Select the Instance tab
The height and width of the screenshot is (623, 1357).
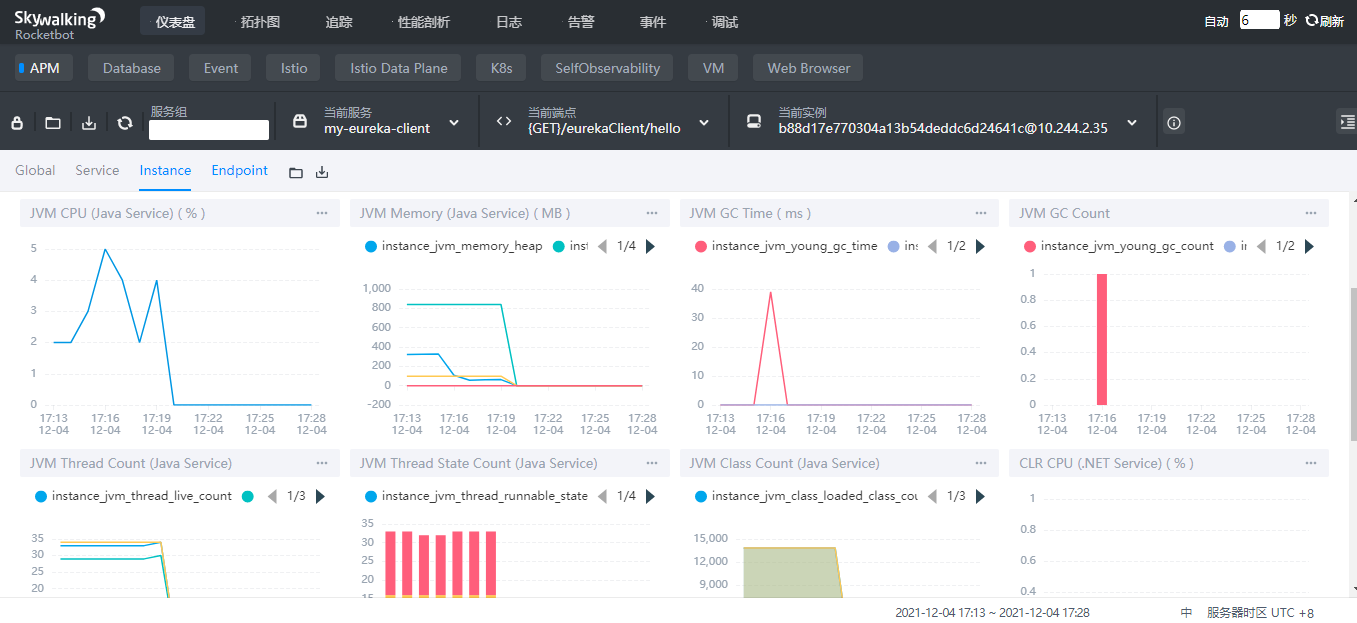click(165, 170)
